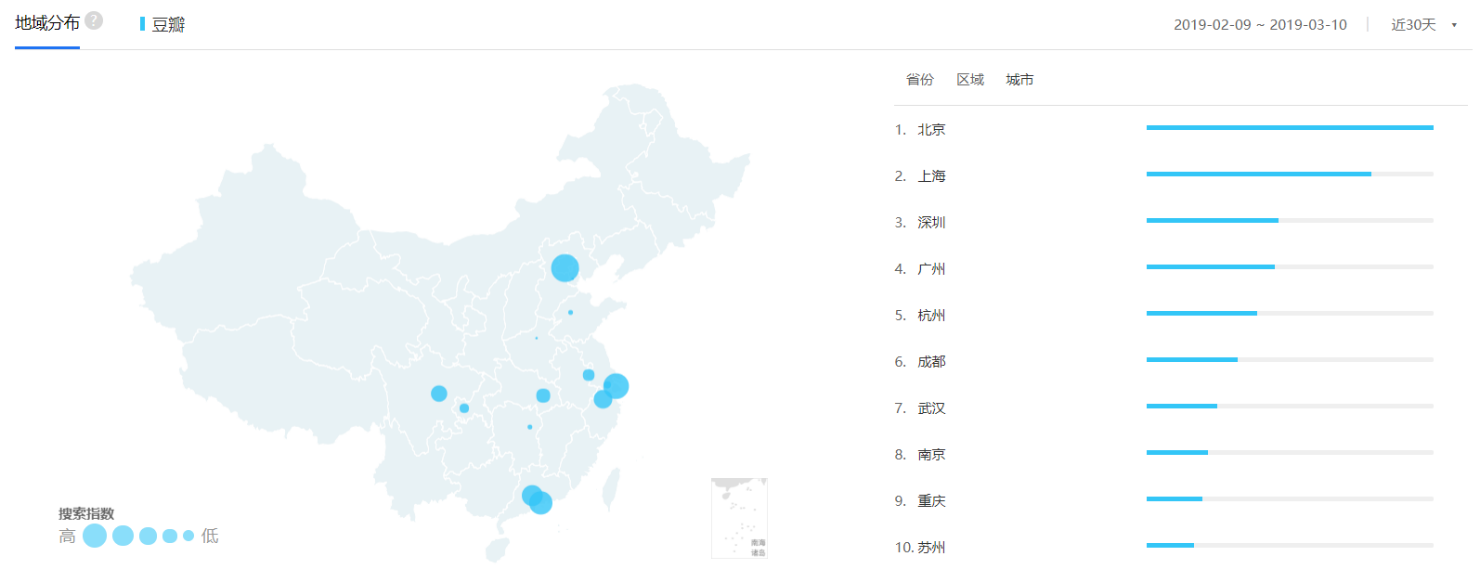The image size is (1480, 569).
Task: Select 武汉 in the ranking list
Action: pos(931,408)
